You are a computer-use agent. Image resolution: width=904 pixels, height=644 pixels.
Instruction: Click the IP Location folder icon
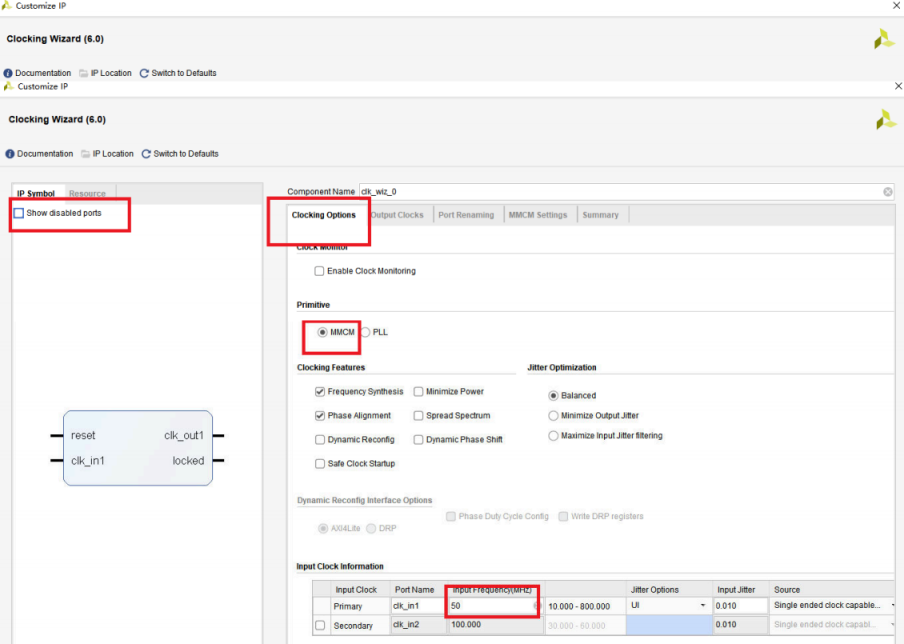(86, 154)
